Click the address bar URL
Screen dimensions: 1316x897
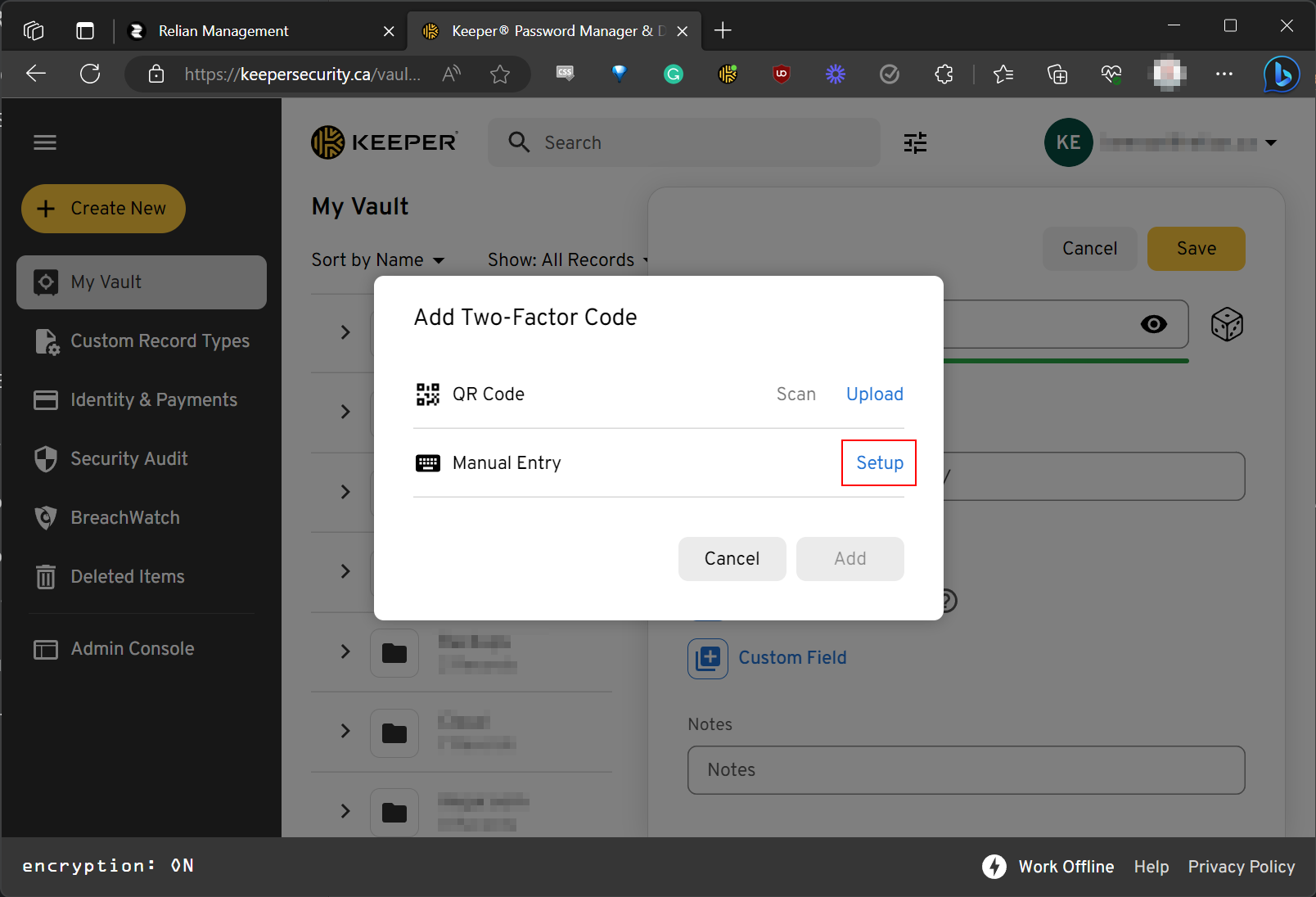coord(303,74)
